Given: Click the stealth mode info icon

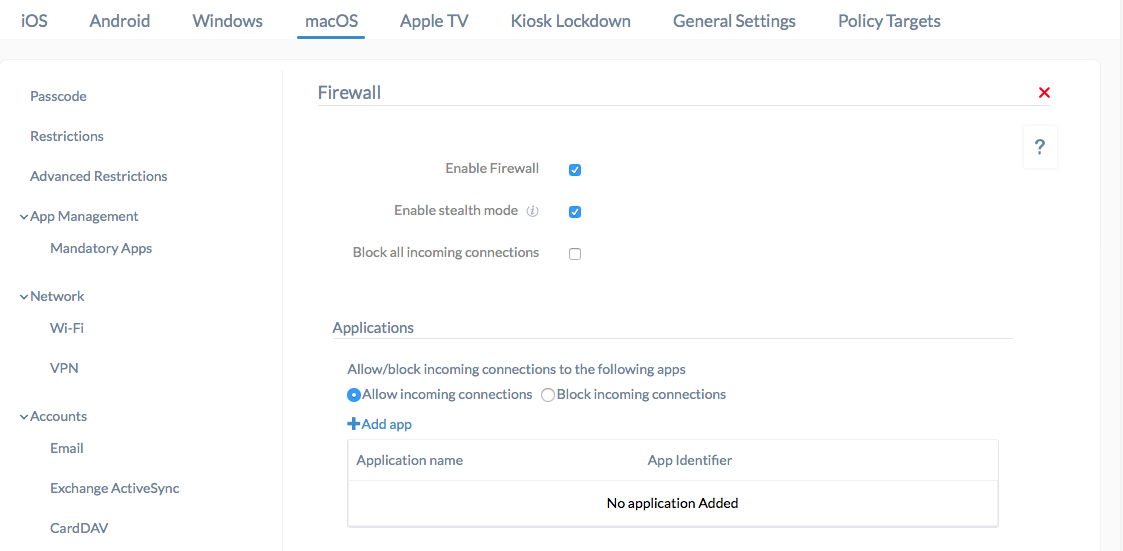Looking at the screenshot, I should point(532,211).
